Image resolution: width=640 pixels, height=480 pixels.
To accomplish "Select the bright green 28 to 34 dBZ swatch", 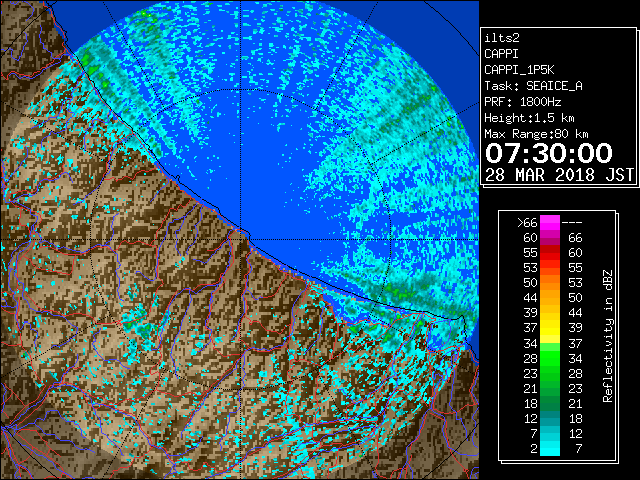I will click(x=550, y=358).
